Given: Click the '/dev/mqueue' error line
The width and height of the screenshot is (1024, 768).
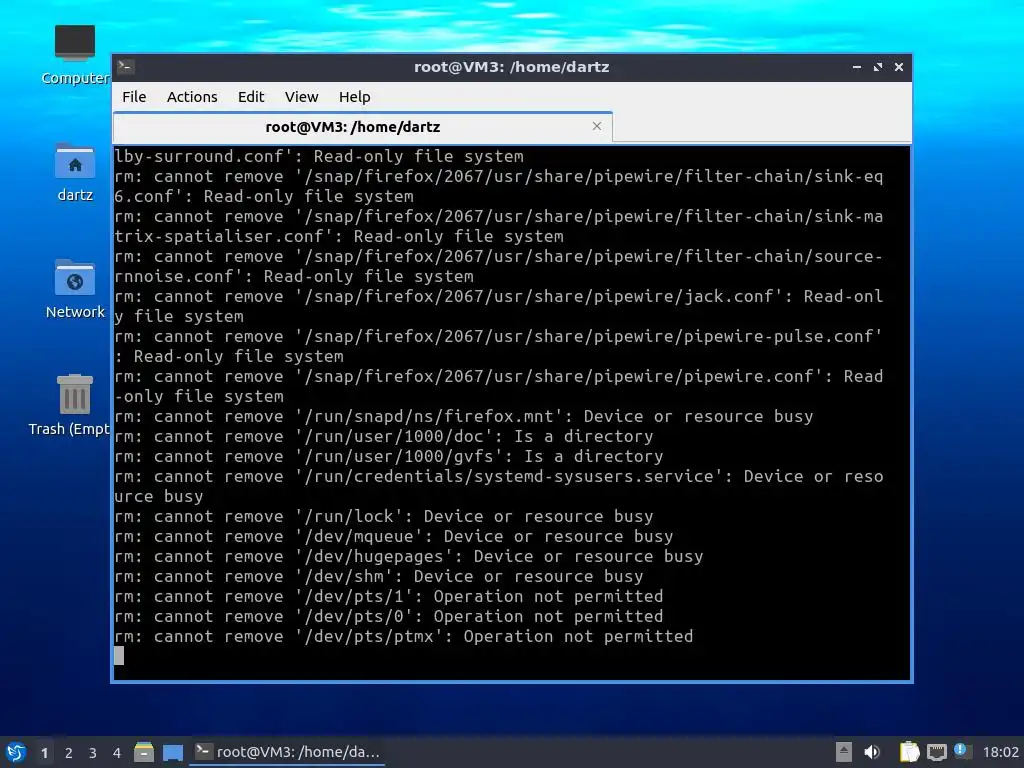Looking at the screenshot, I should point(394,536).
